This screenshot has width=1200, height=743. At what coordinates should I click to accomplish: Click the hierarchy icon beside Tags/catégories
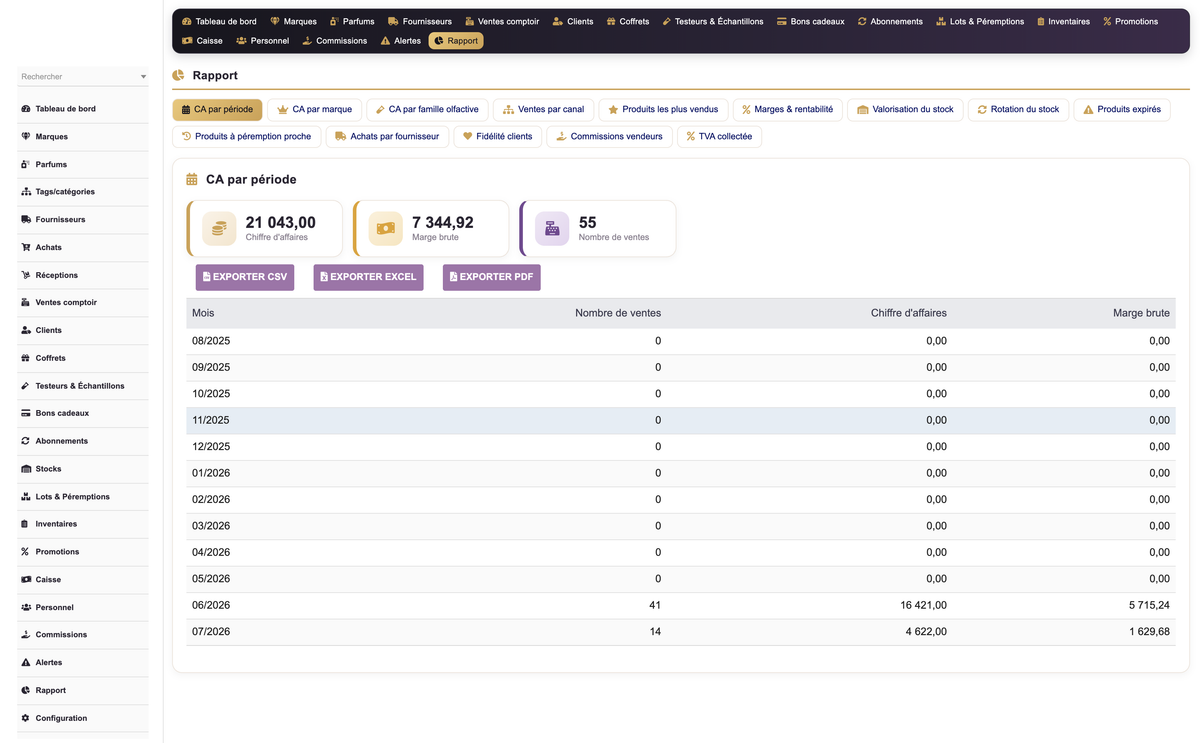[x=25, y=192]
